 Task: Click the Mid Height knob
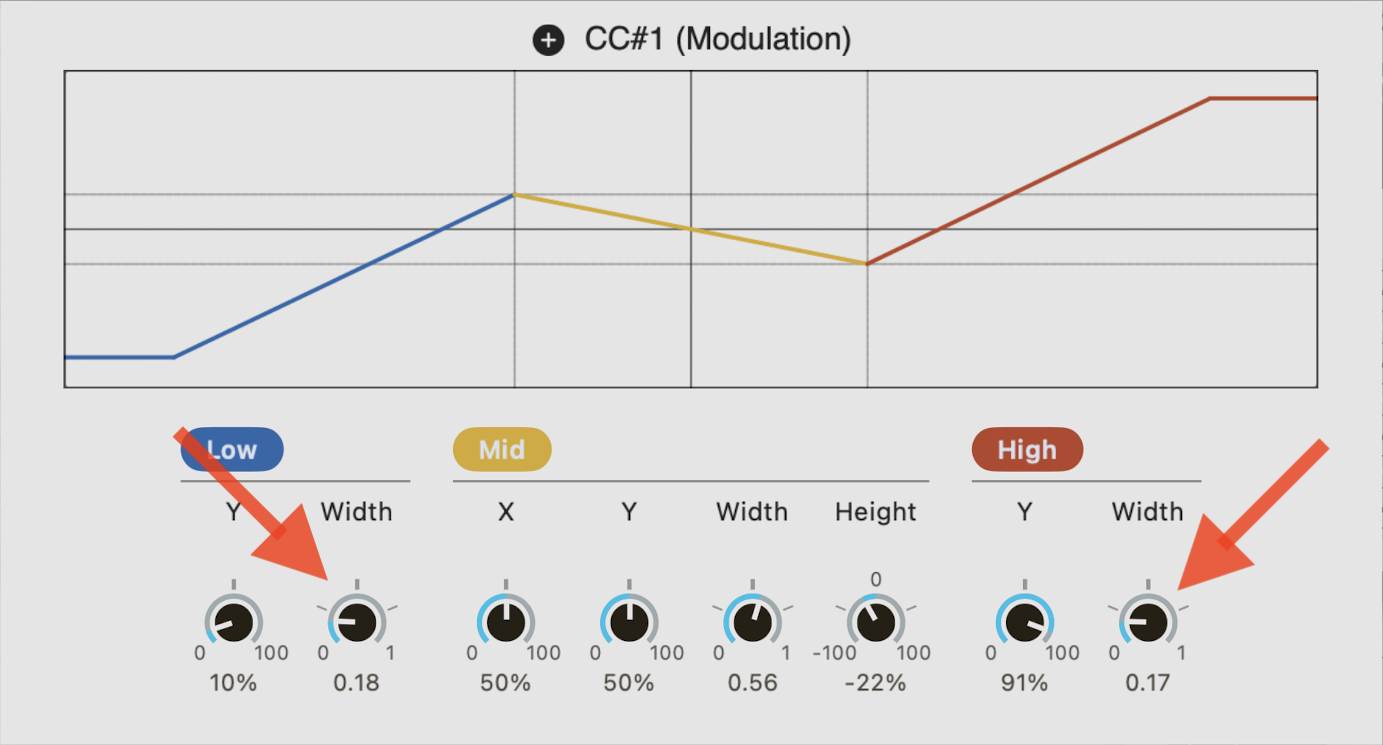[x=875, y=622]
